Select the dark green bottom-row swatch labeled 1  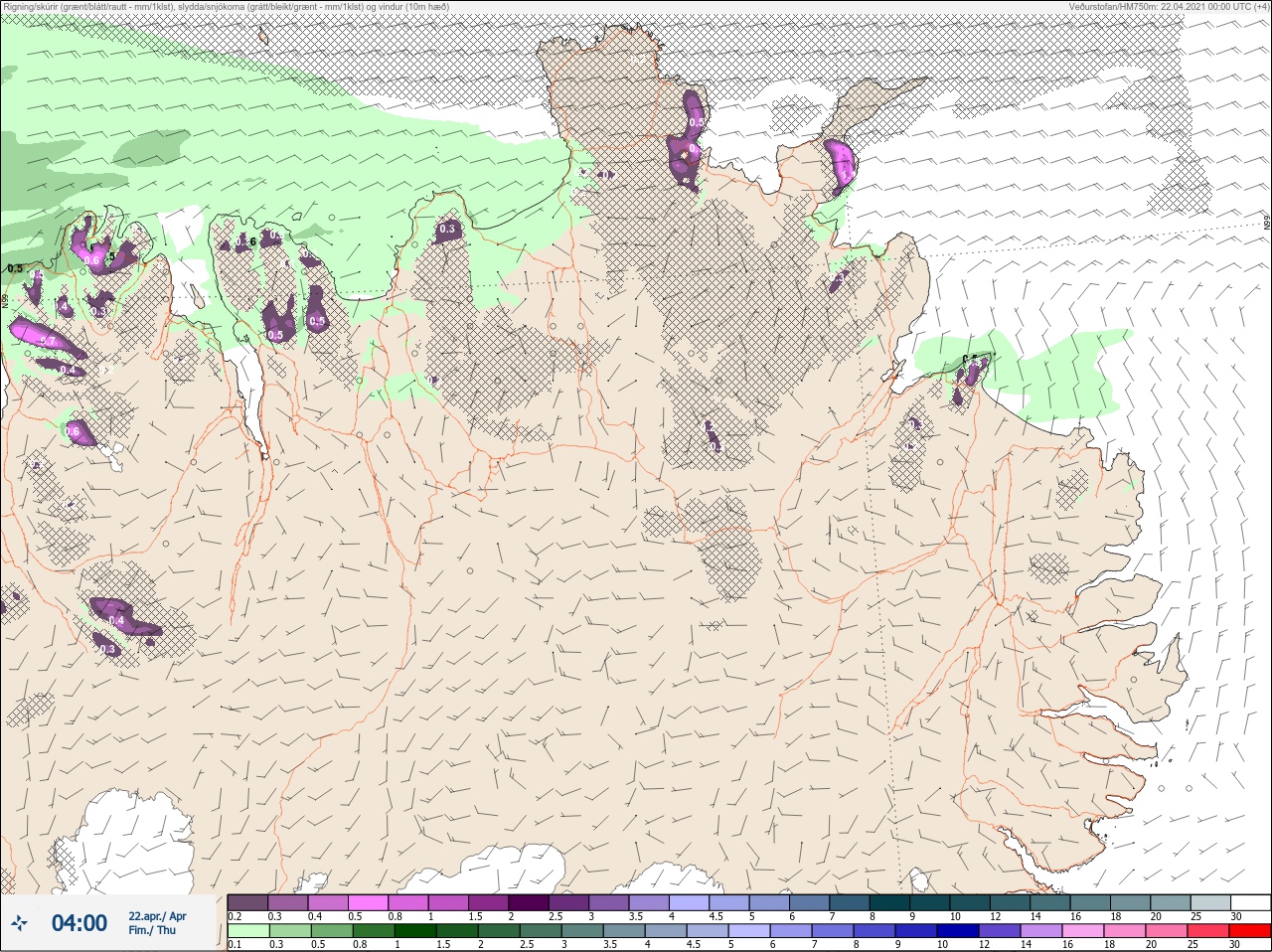pyautogui.click(x=414, y=931)
